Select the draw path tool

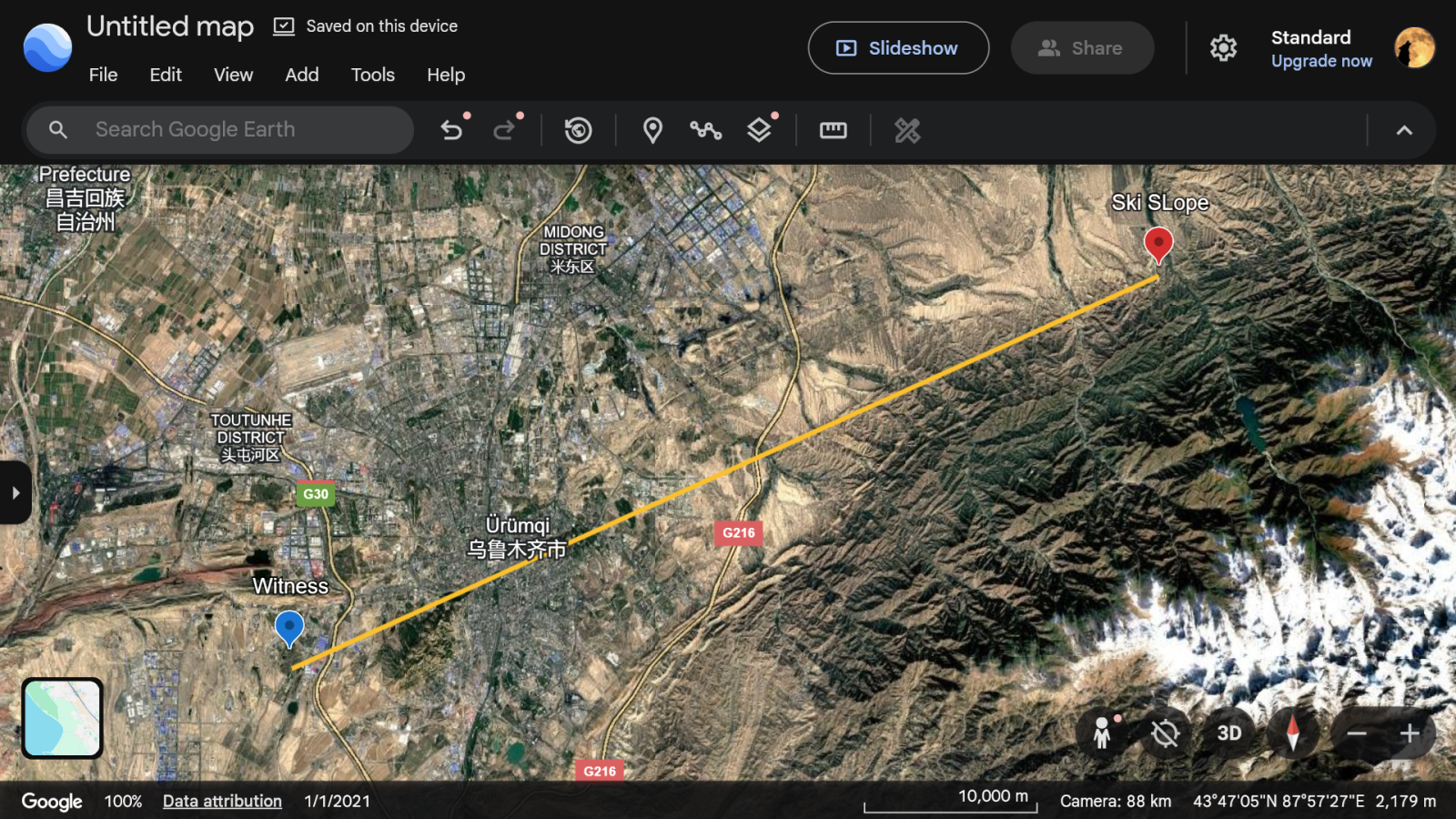(705, 131)
